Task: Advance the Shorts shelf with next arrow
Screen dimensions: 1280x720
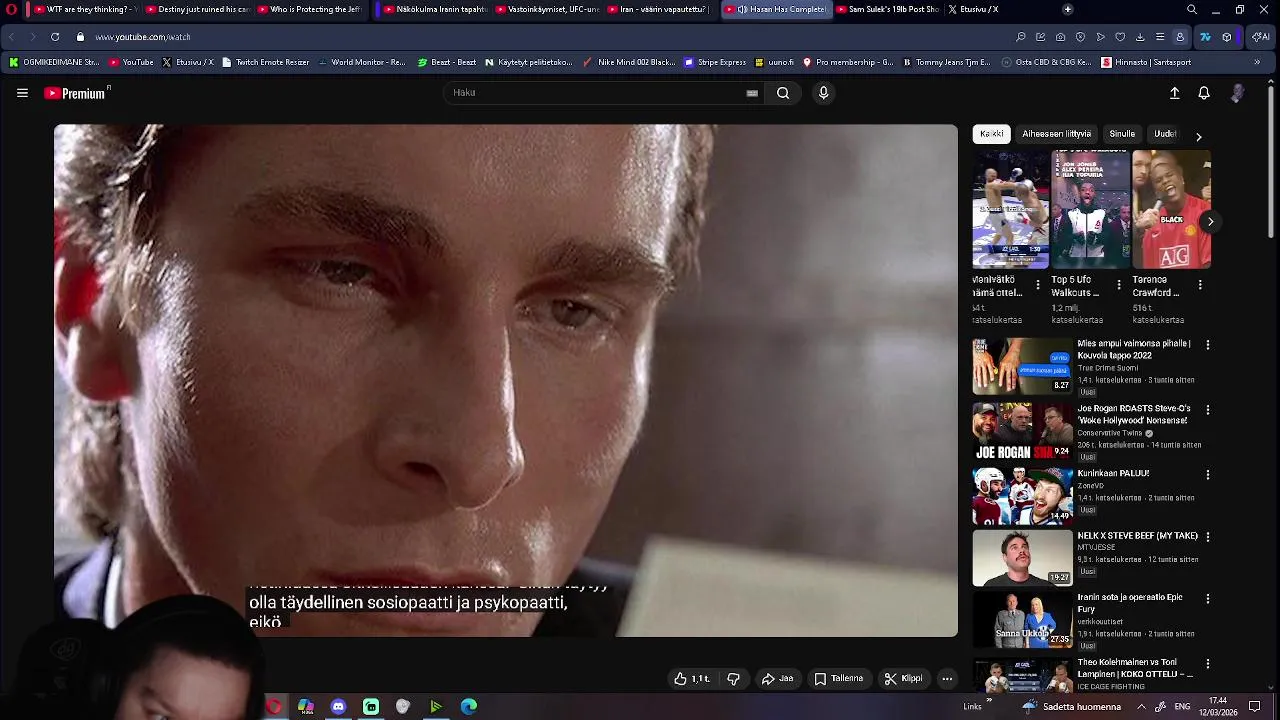Action: point(1210,222)
